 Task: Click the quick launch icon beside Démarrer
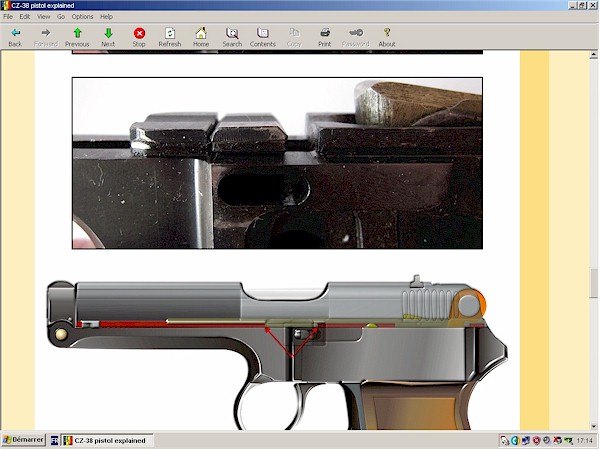(x=54, y=440)
